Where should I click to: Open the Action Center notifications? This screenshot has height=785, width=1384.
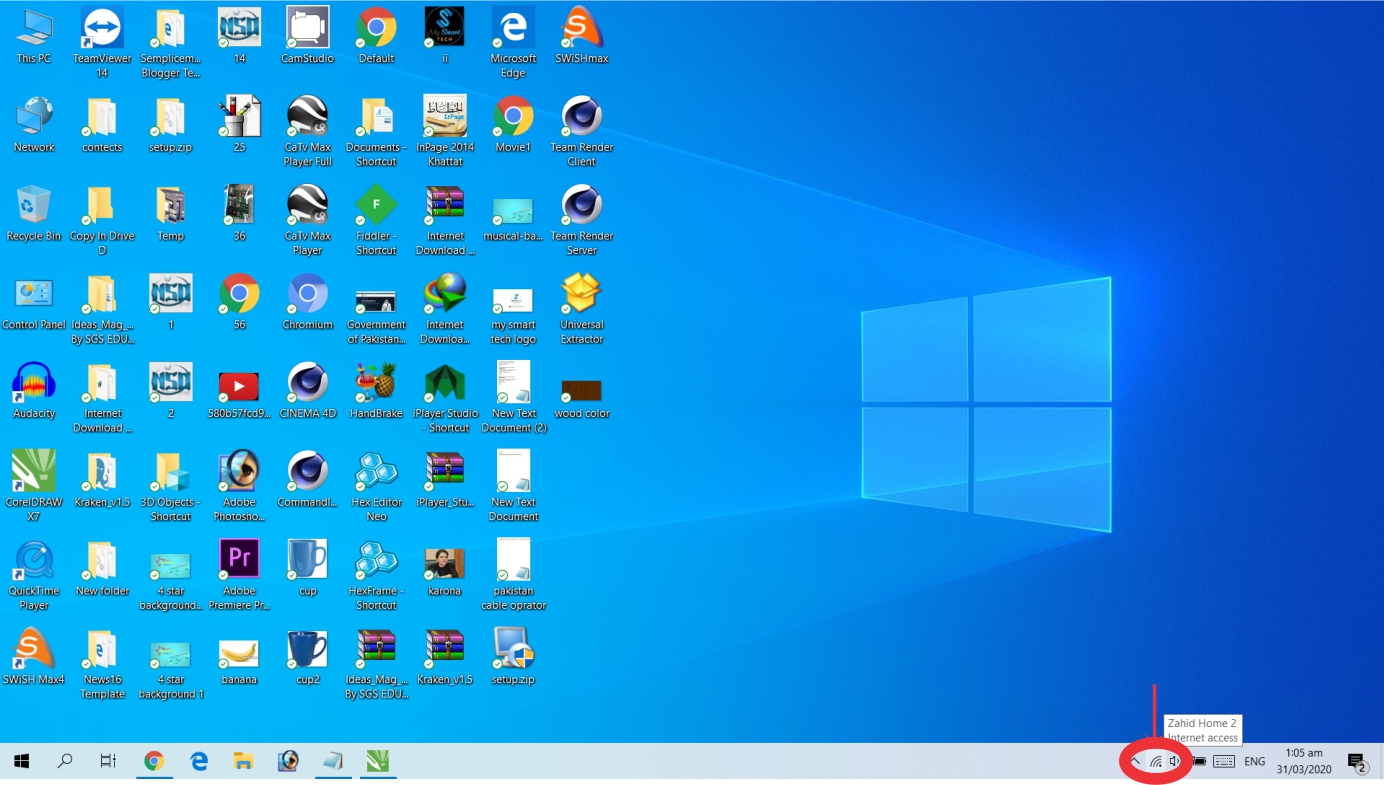pos(1357,762)
